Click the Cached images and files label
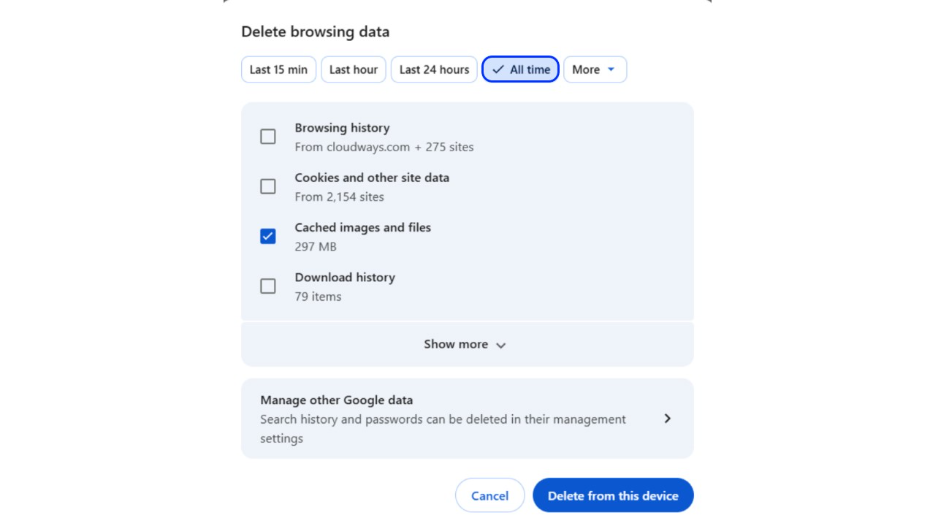Image resolution: width=936 pixels, height=526 pixels. point(362,228)
